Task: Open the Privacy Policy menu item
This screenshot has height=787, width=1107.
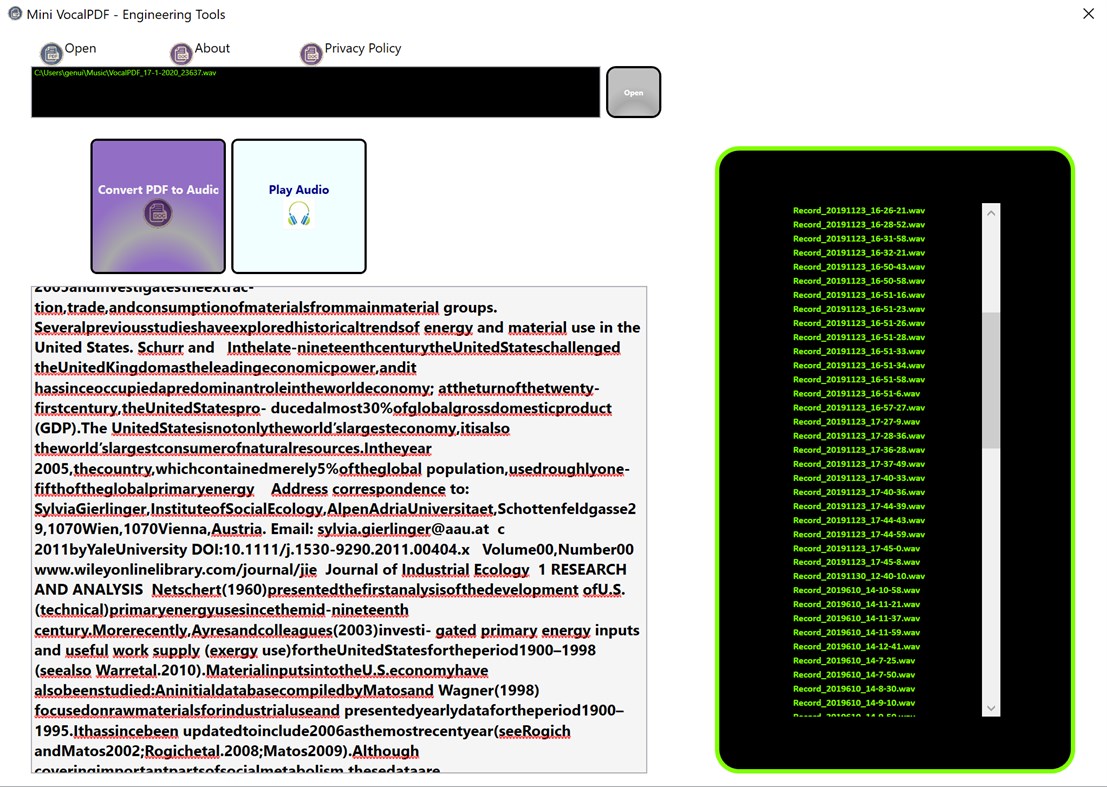Action: (x=363, y=48)
